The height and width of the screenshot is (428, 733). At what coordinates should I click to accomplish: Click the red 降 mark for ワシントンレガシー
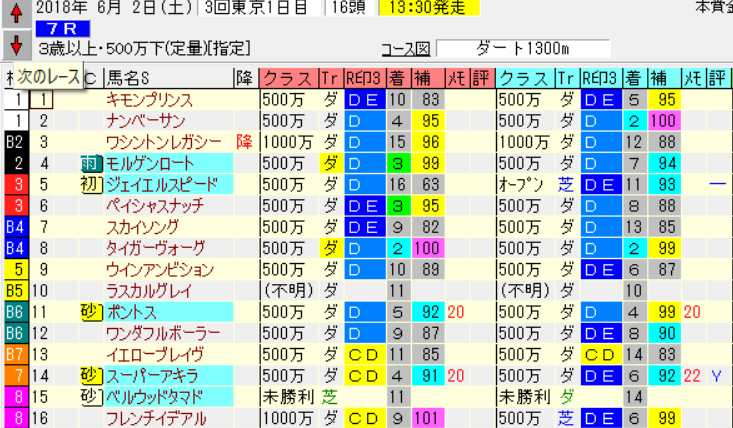pyautogui.click(x=244, y=142)
